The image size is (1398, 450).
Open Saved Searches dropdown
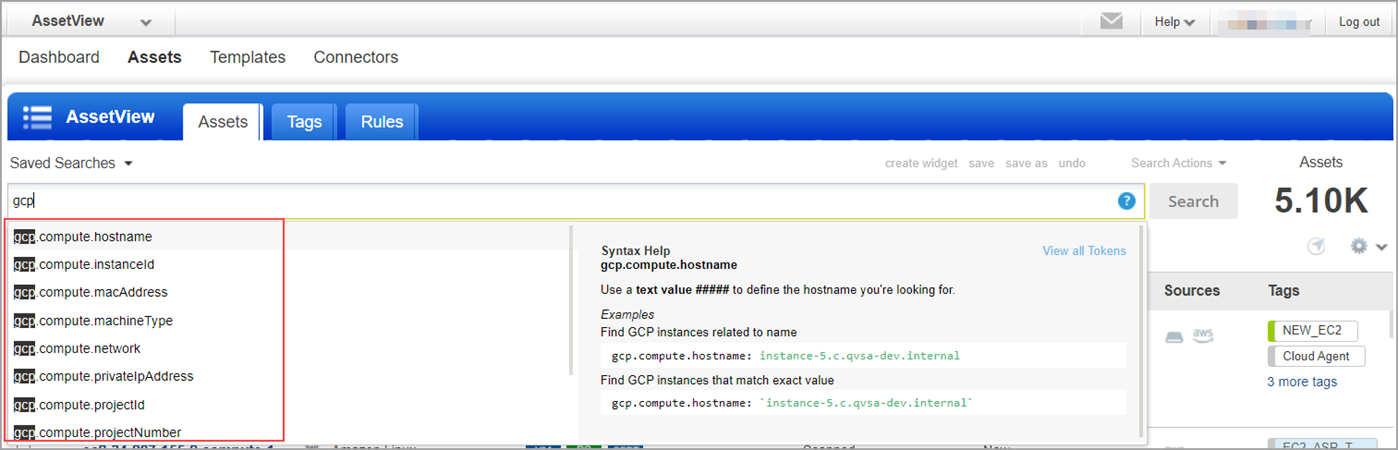click(72, 163)
